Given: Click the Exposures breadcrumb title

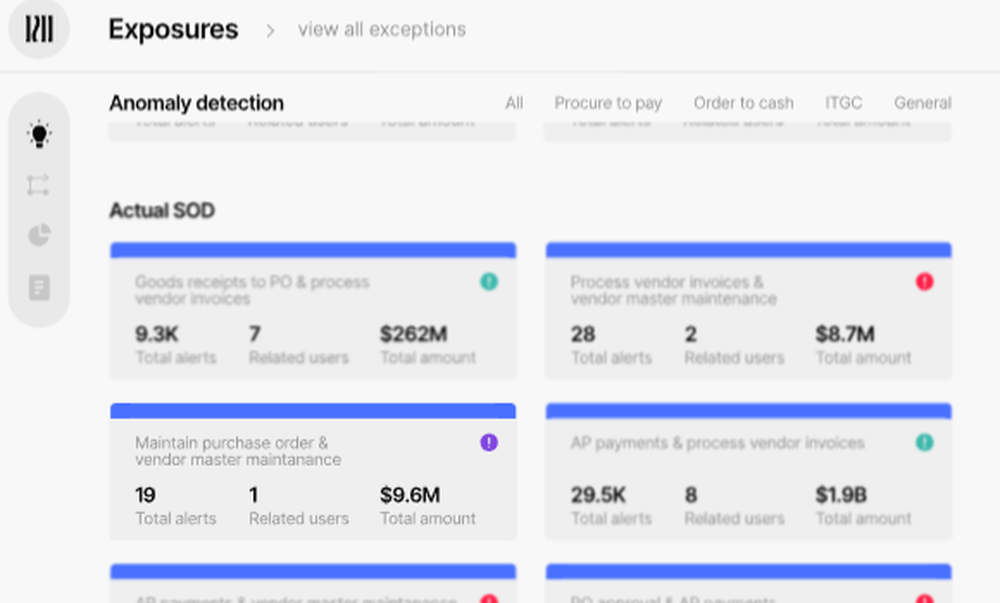Looking at the screenshot, I should tap(173, 29).
